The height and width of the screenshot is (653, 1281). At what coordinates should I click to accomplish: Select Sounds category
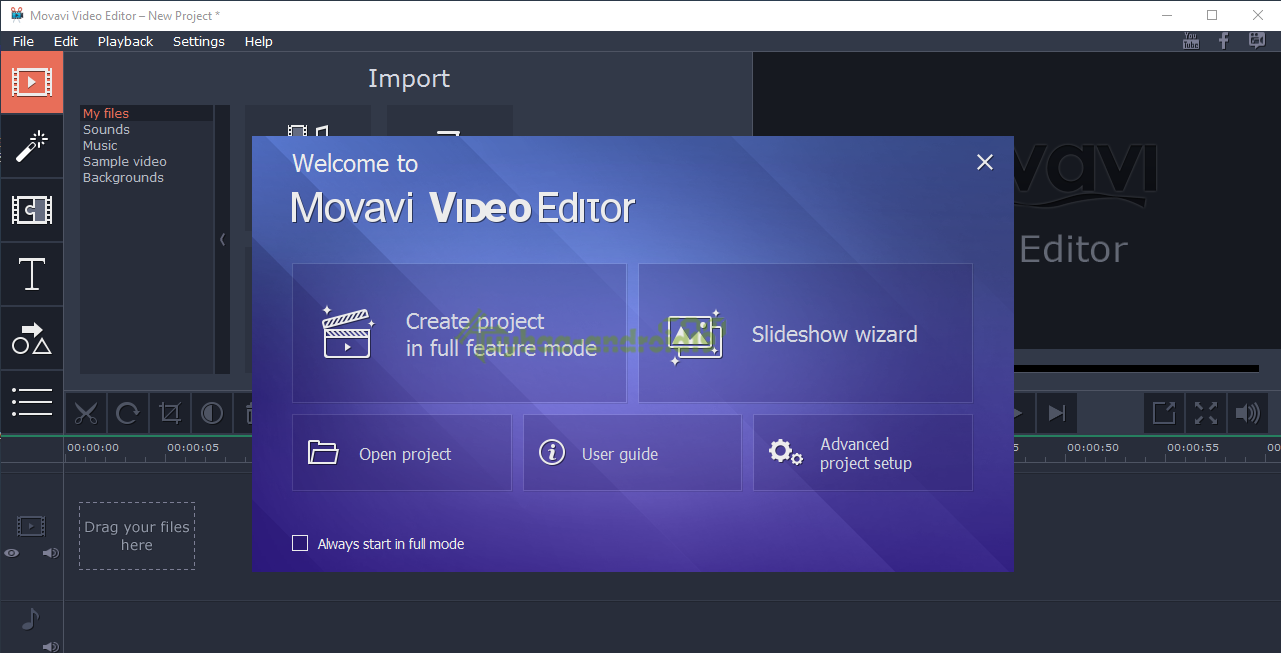(146, 130)
